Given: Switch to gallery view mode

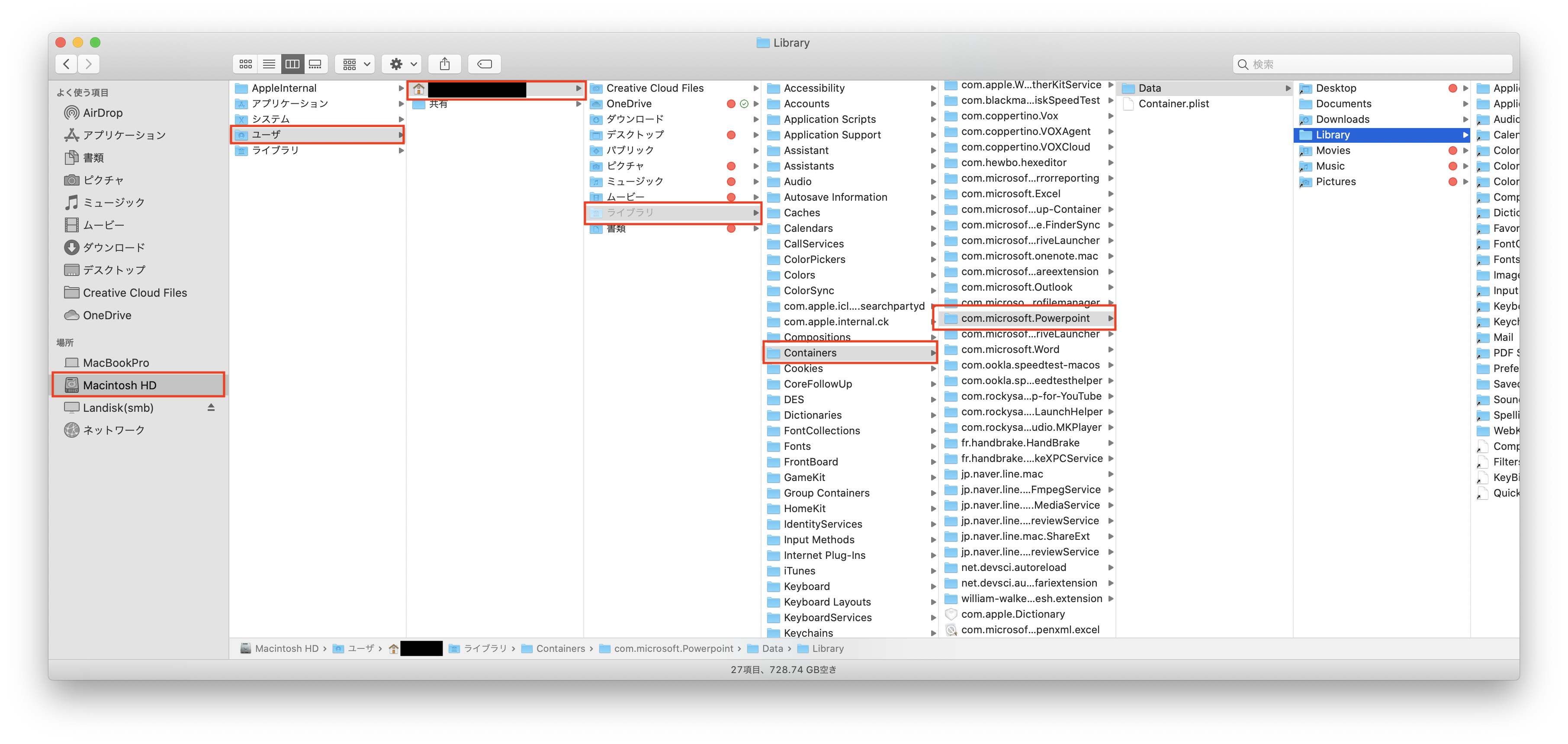Looking at the screenshot, I should tap(316, 64).
